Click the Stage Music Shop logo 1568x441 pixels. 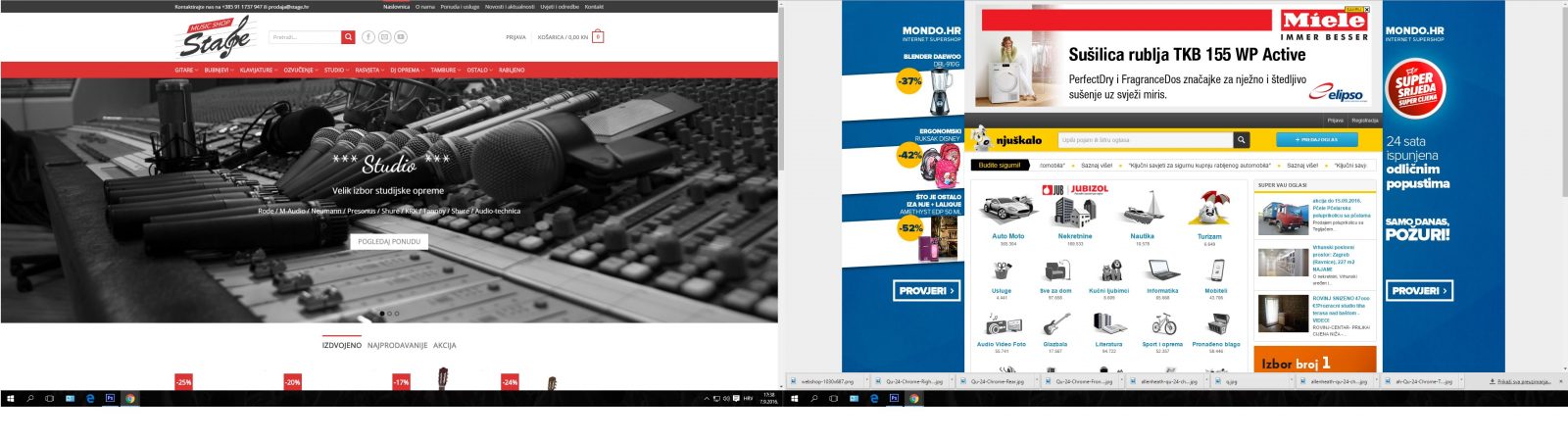[x=215, y=39]
